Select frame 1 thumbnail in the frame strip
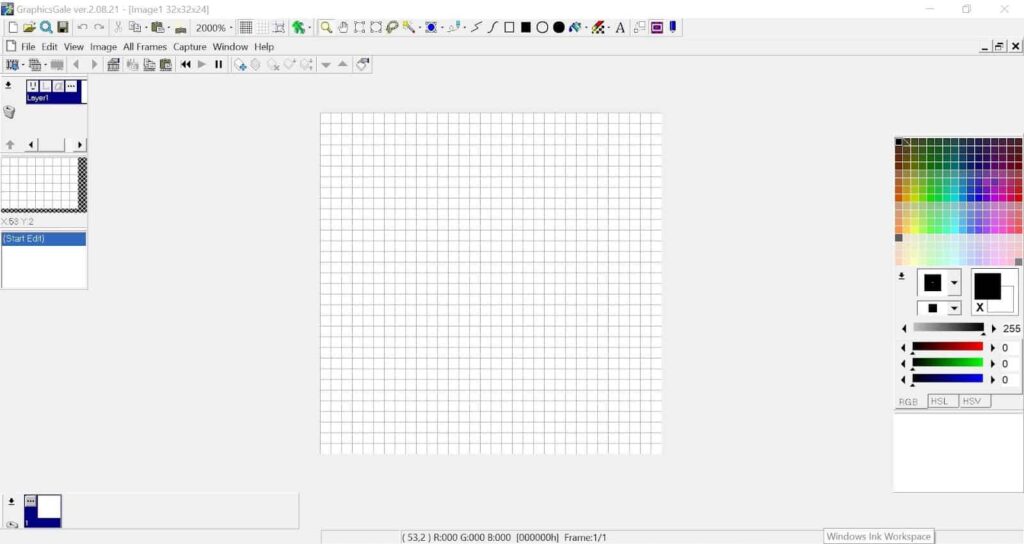1024x544 pixels. click(42, 511)
